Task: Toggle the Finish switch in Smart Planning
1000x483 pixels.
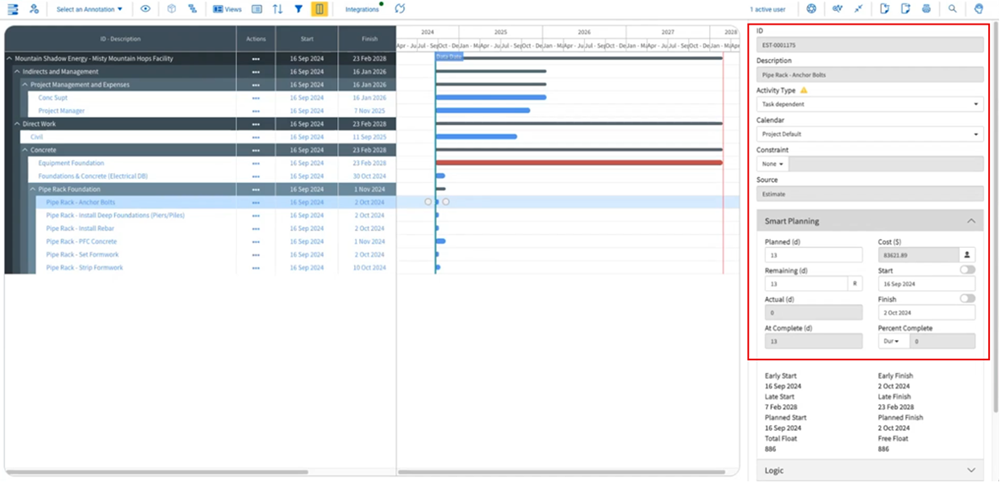Action: pos(967,299)
